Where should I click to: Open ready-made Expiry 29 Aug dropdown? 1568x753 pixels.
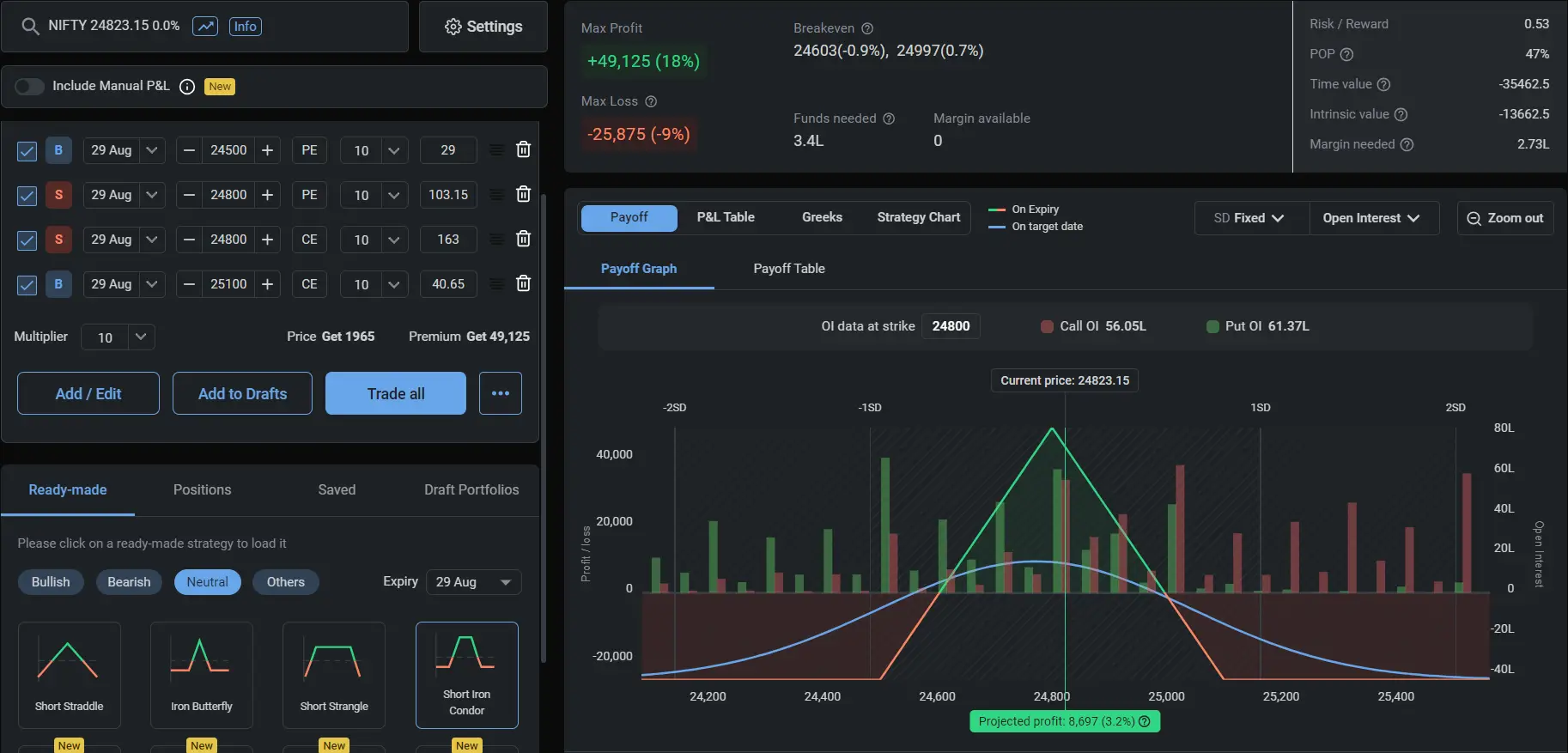point(473,582)
